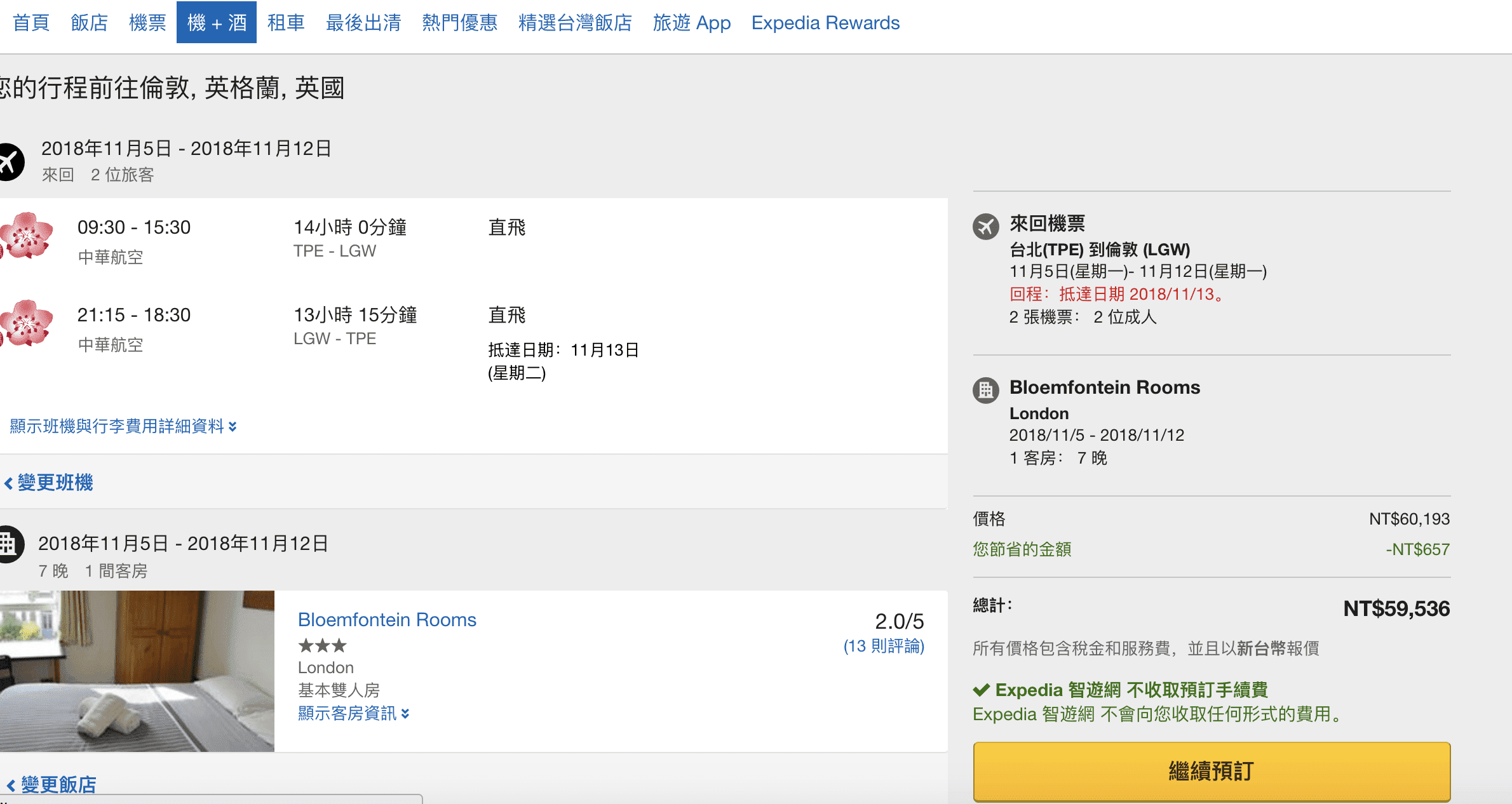Screen dimensions: 1512x804
Task: Click the TPE - LGW route label
Action: pos(335,251)
